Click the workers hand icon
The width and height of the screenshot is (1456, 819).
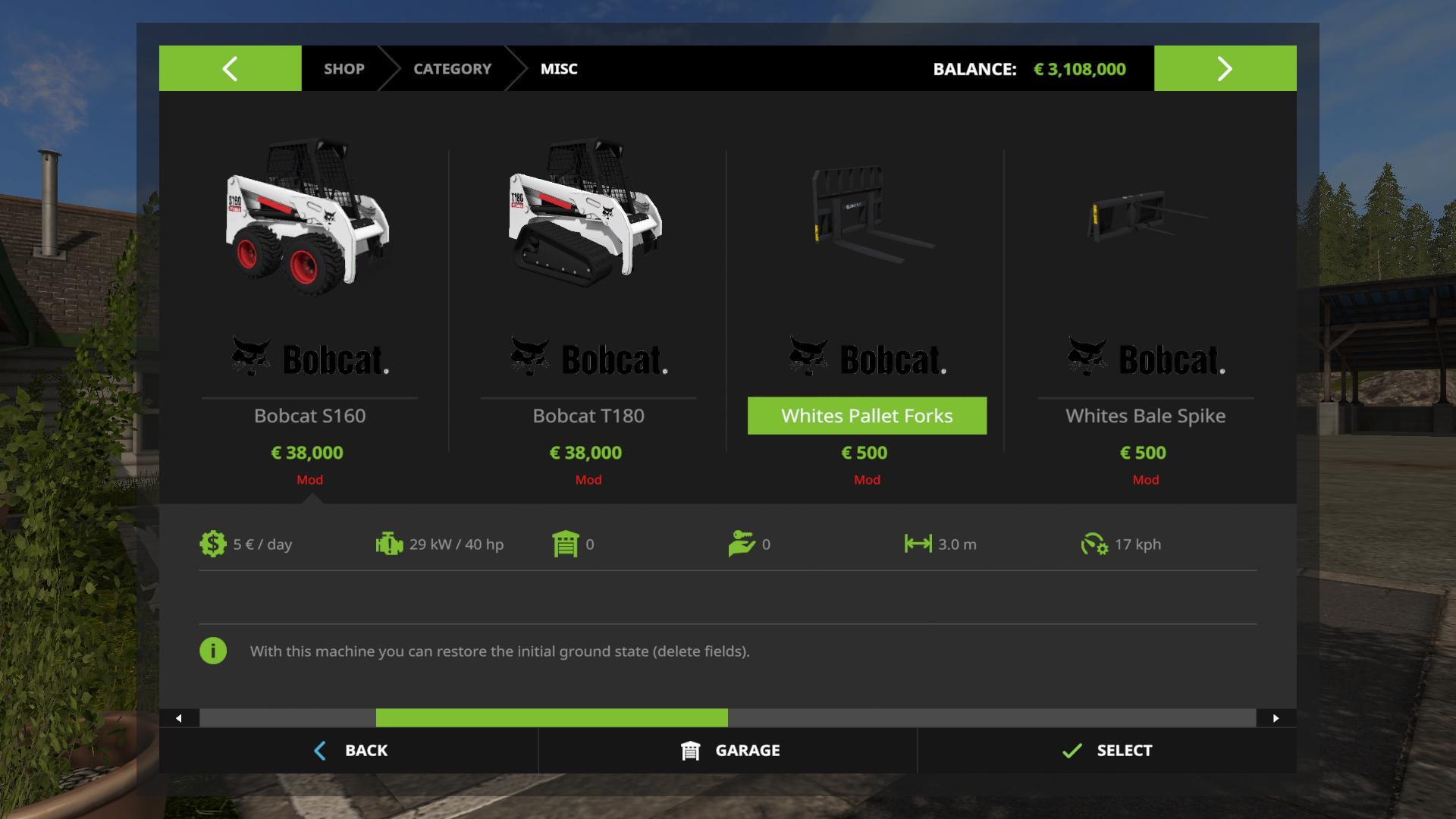tap(741, 544)
